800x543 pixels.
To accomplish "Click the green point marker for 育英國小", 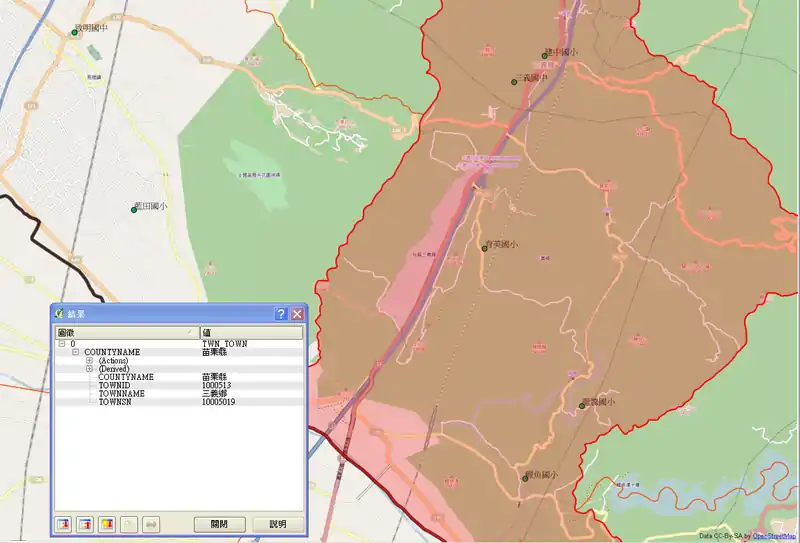I will point(484,249).
